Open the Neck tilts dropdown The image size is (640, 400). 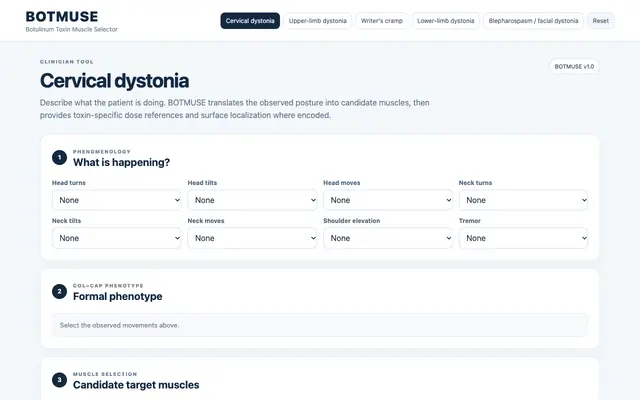(x=116, y=238)
